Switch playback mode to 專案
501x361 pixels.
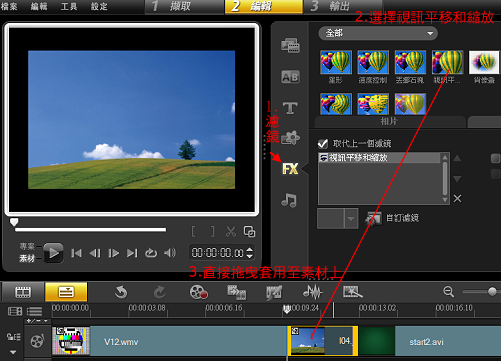click(x=27, y=246)
